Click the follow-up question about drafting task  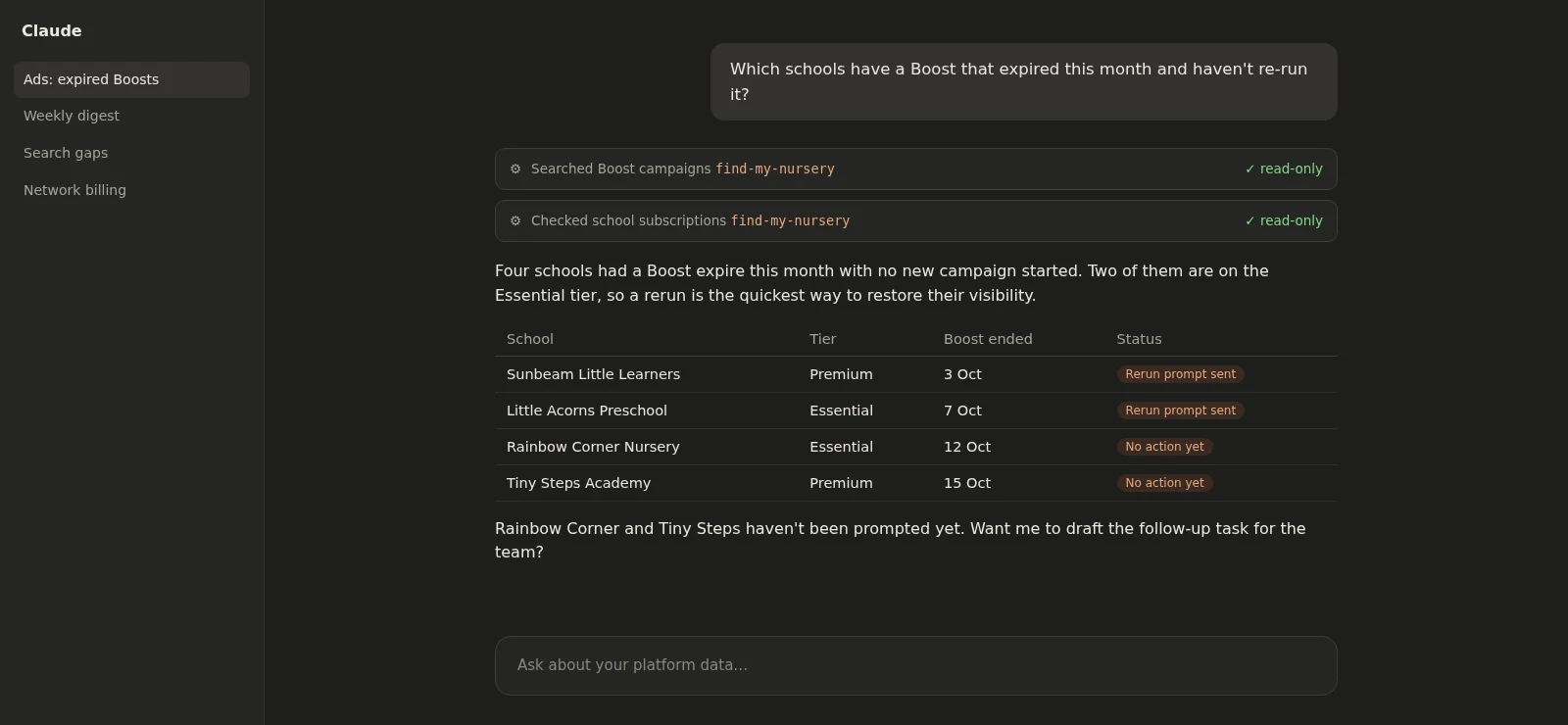pos(901,540)
